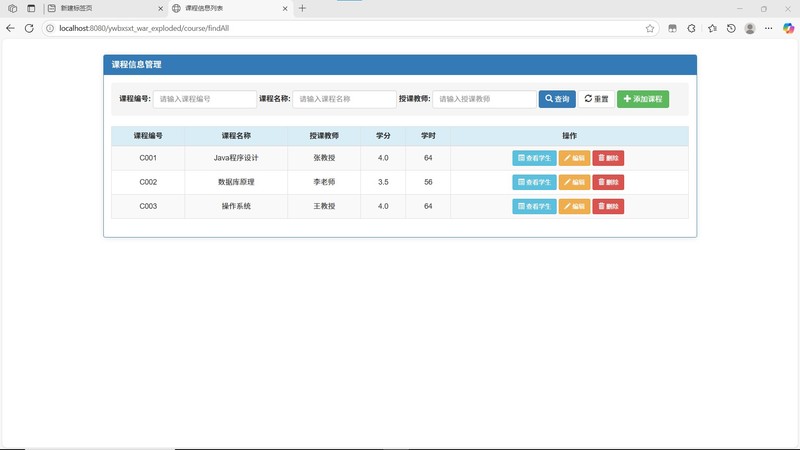Click the address bar URL
This screenshot has height=450, width=800.
(x=144, y=29)
